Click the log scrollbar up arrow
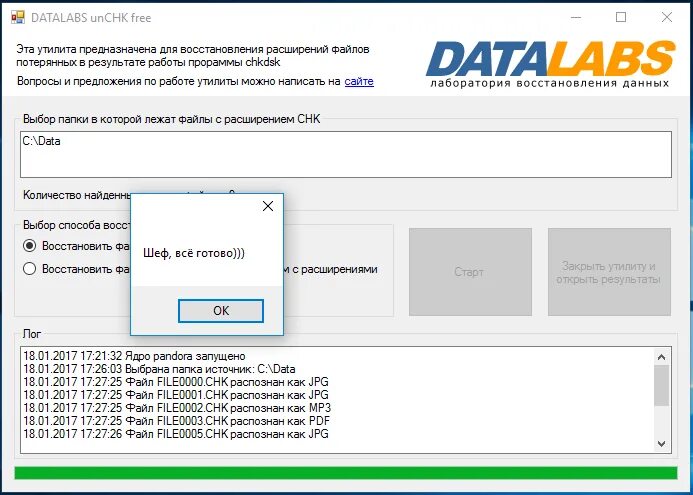The width and height of the screenshot is (693, 495). click(x=661, y=357)
